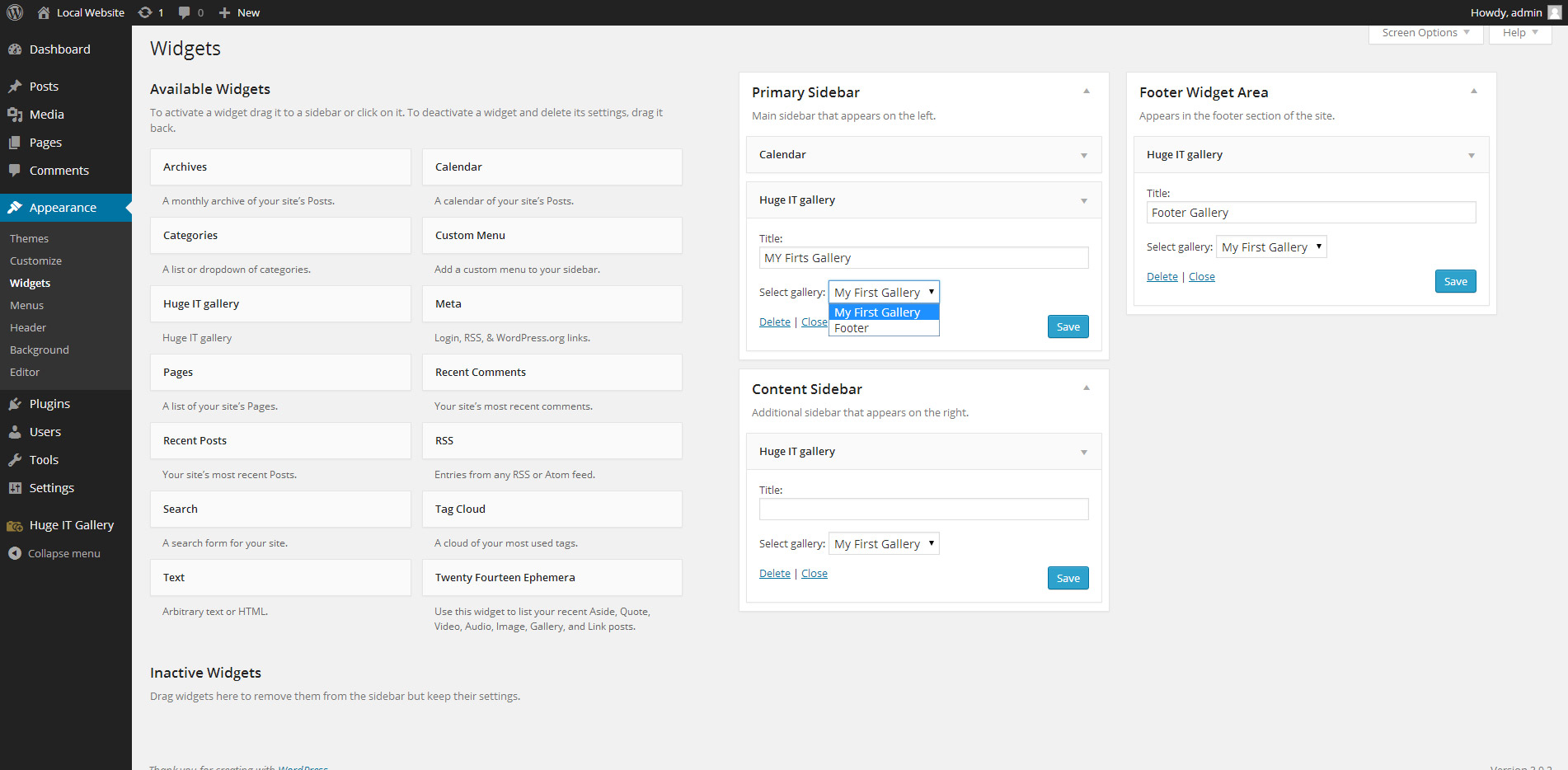This screenshot has height=770, width=1568.
Task: Click the Recent Comments available widget
Action: 552,372
